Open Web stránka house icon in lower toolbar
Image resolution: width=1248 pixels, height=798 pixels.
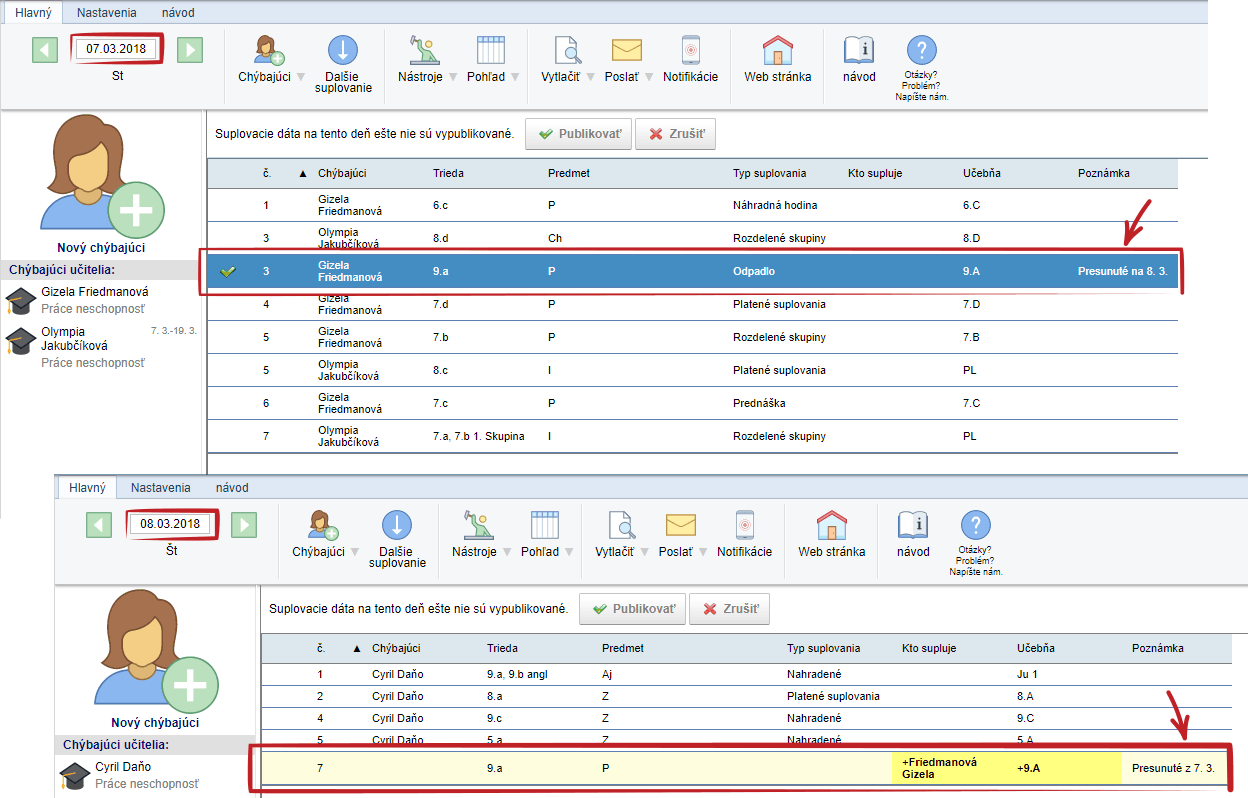831,526
